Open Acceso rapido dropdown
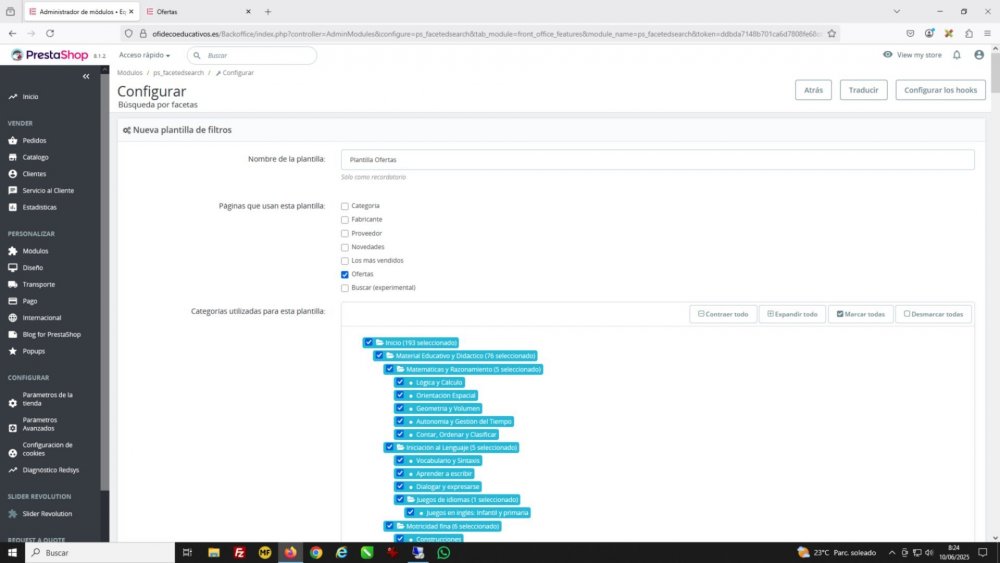This screenshot has height=563, width=1000. pos(145,55)
